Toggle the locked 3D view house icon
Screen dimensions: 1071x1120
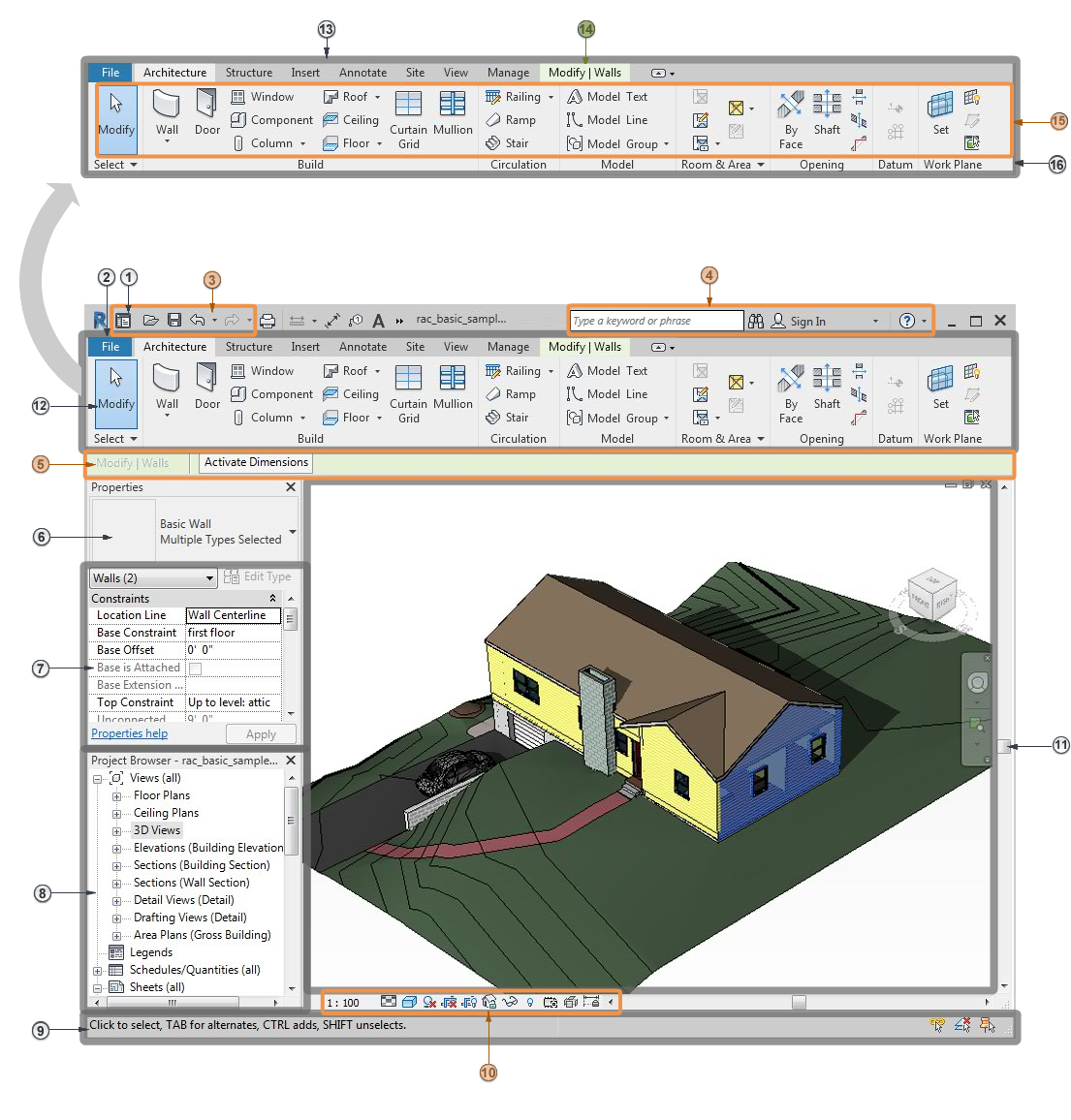489,1002
